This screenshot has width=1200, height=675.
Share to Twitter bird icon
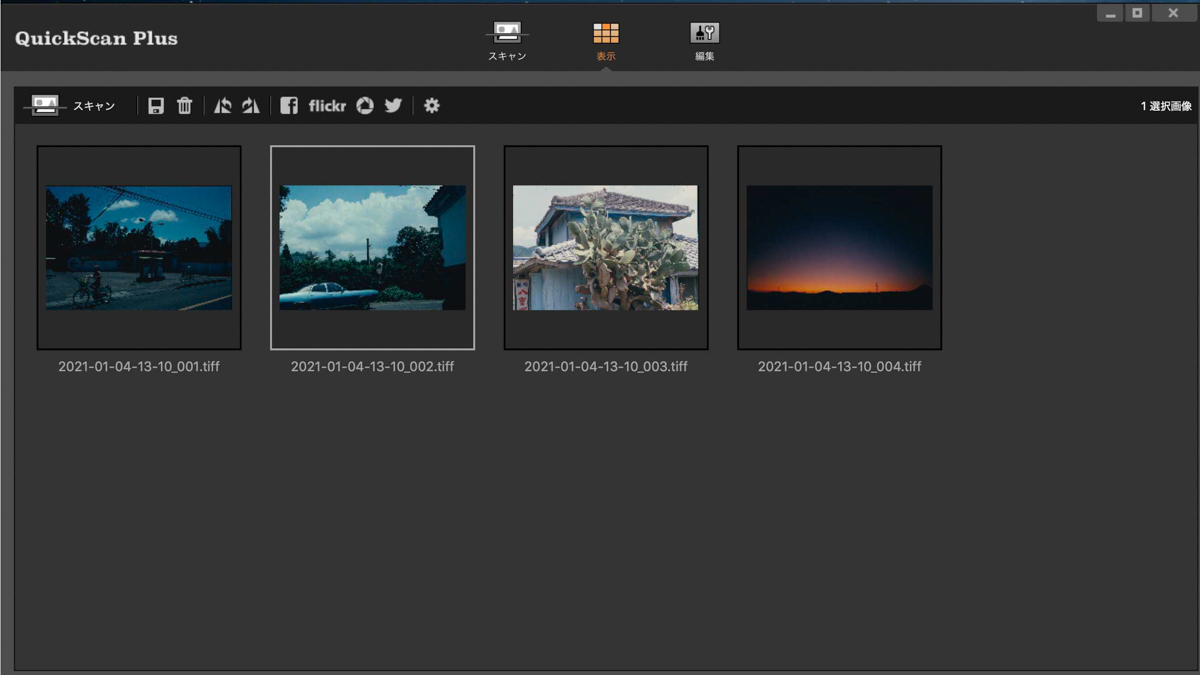[x=394, y=106]
